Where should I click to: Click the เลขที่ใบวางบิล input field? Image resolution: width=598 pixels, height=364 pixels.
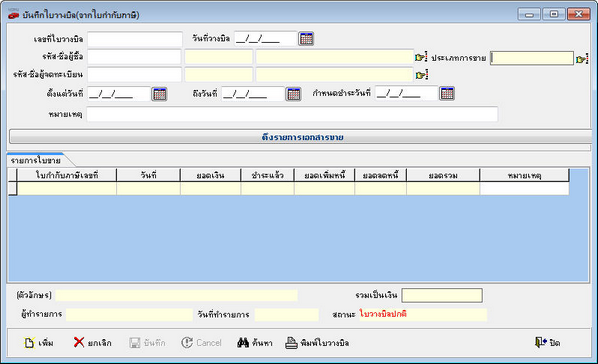135,39
